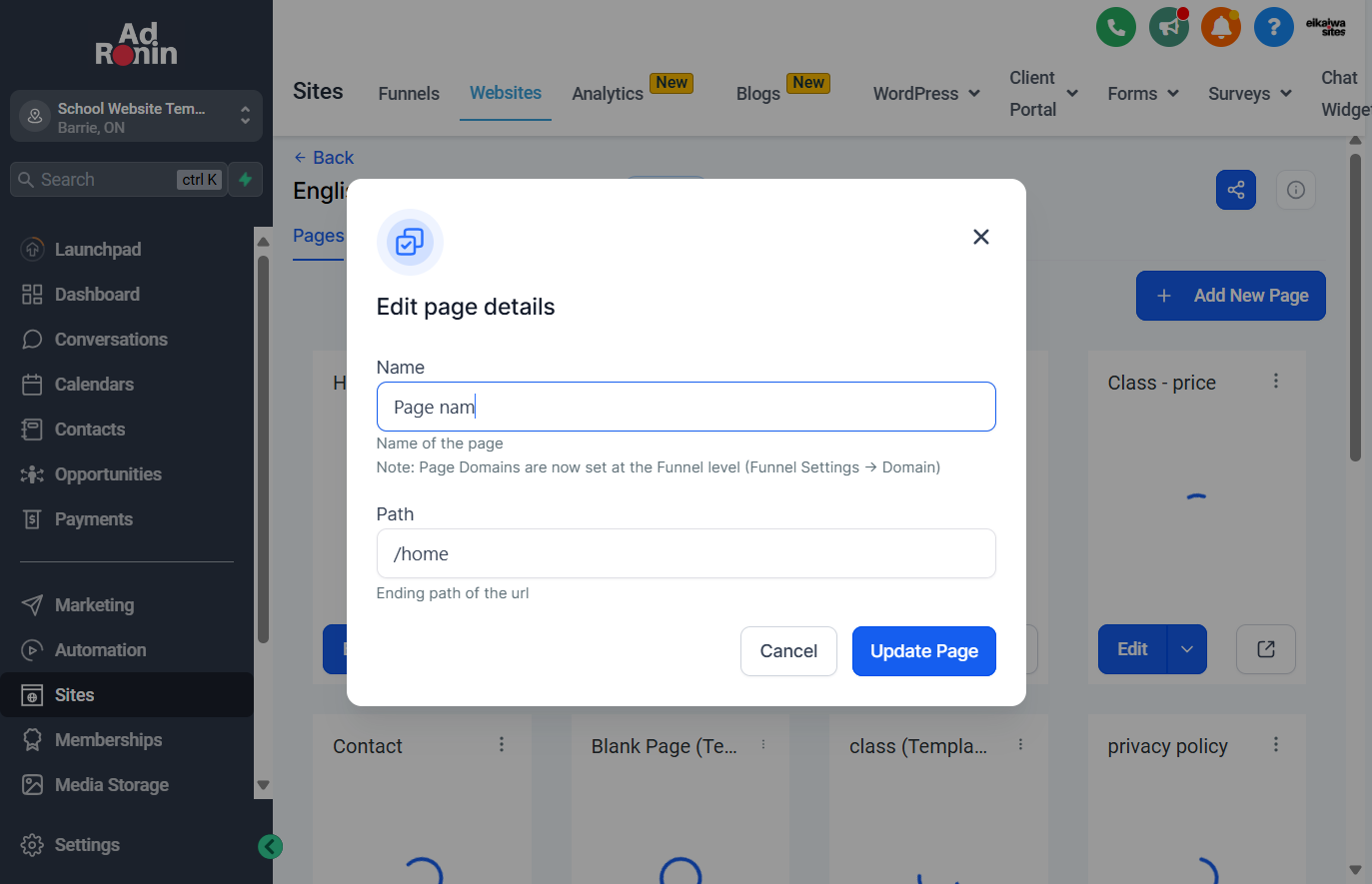Expand the School Website account switcher
The height and width of the screenshot is (884, 1372).
(x=136, y=116)
